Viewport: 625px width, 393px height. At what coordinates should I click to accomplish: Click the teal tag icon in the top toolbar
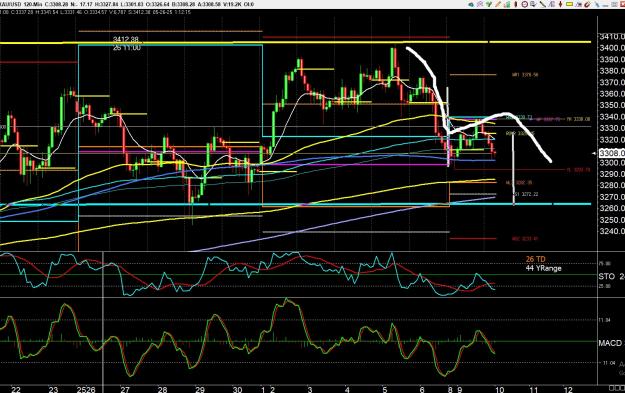pos(471,4)
